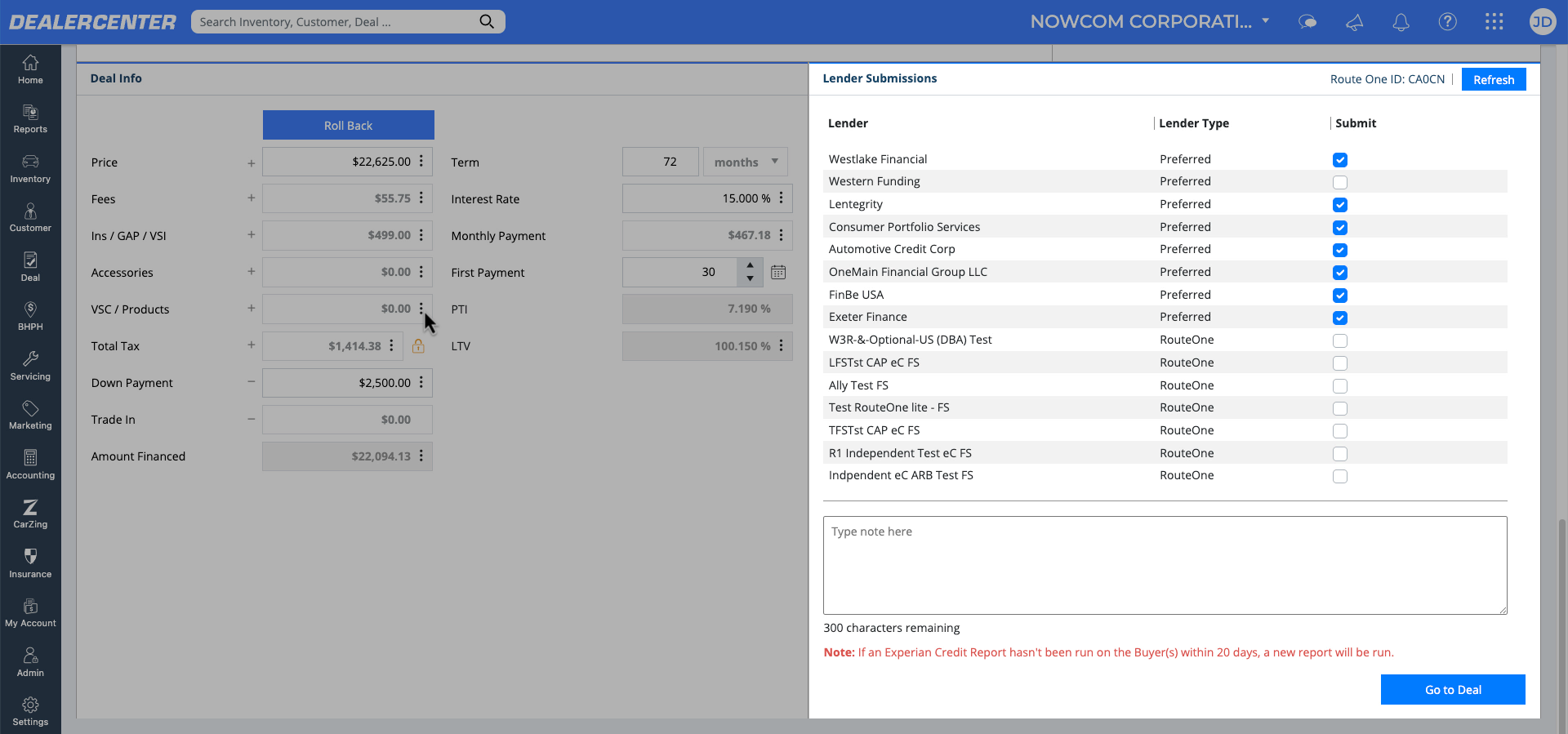Viewport: 1568px width, 734px height.
Task: Open the JD user profile avatar
Action: click(1542, 22)
